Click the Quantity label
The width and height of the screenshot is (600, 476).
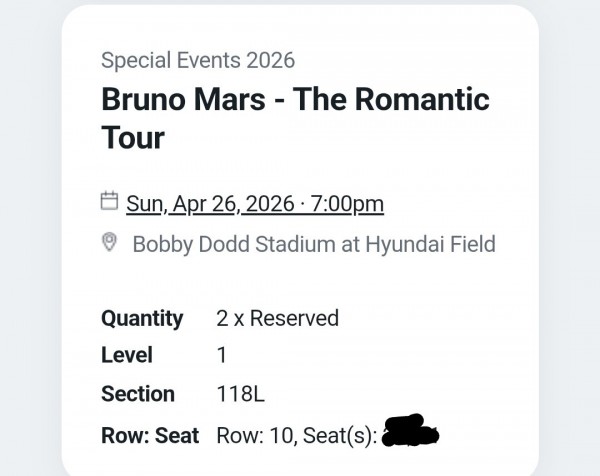click(142, 319)
